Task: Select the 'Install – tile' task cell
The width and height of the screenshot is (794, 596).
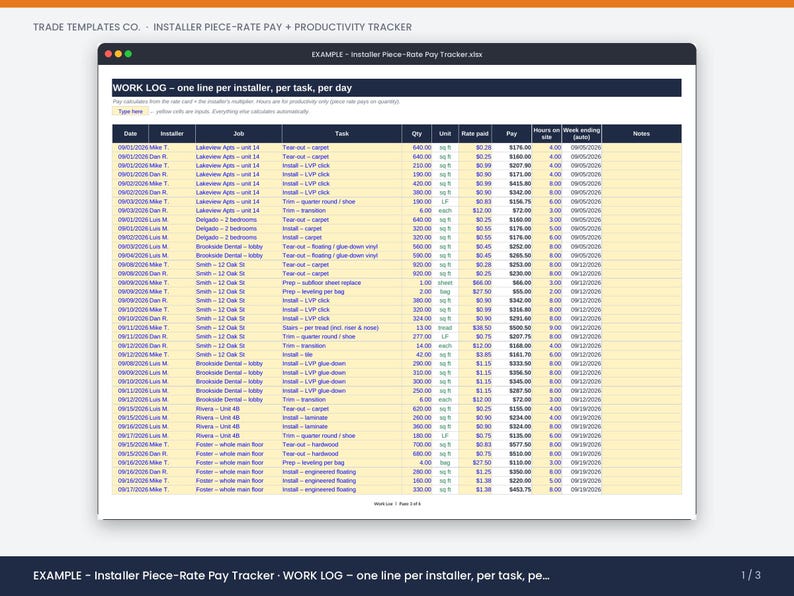Action: pyautogui.click(x=342, y=354)
